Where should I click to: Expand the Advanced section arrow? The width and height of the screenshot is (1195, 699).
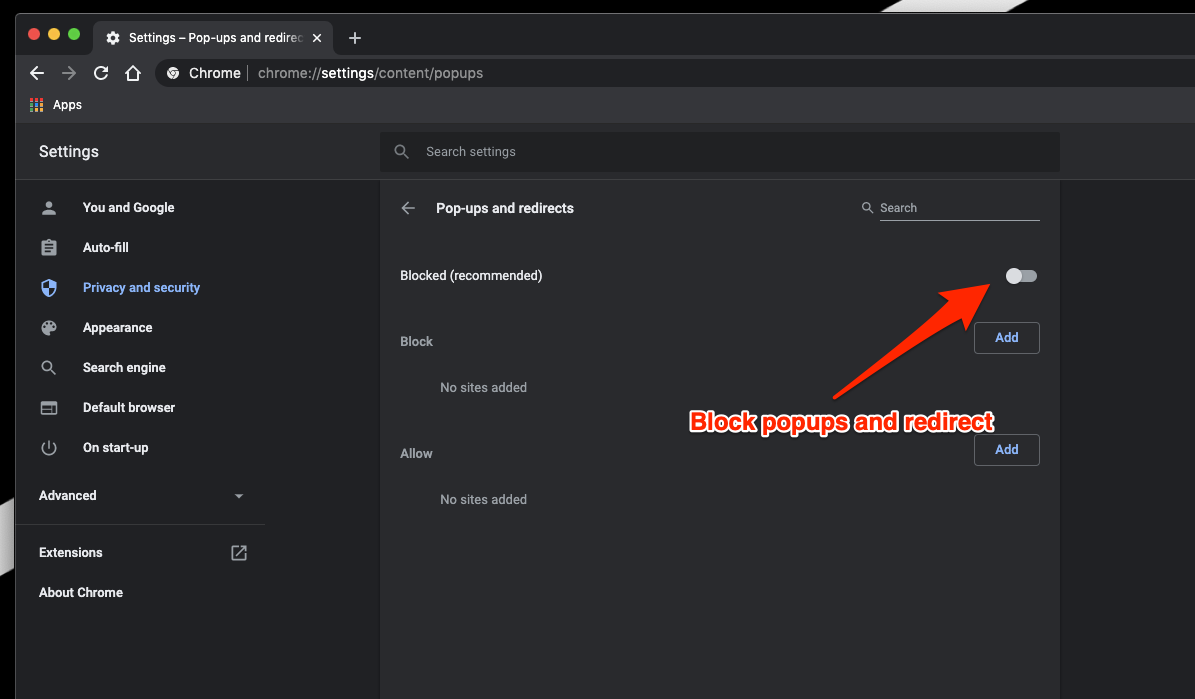point(238,496)
